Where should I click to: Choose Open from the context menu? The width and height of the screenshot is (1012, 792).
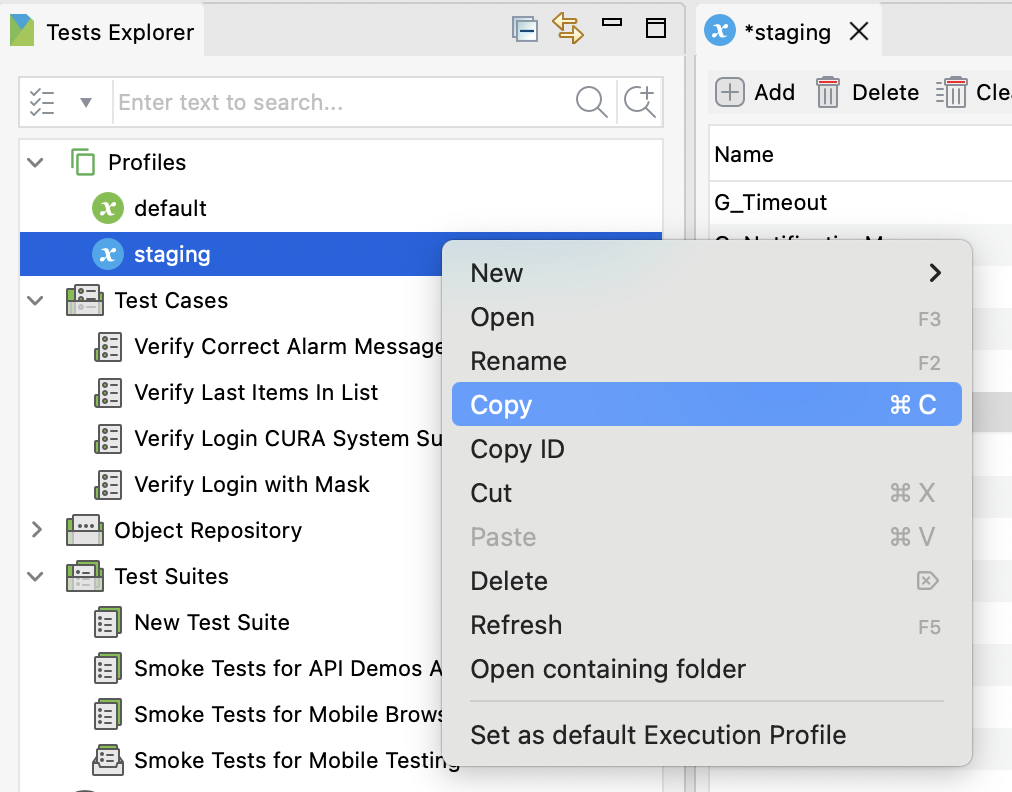click(x=707, y=317)
